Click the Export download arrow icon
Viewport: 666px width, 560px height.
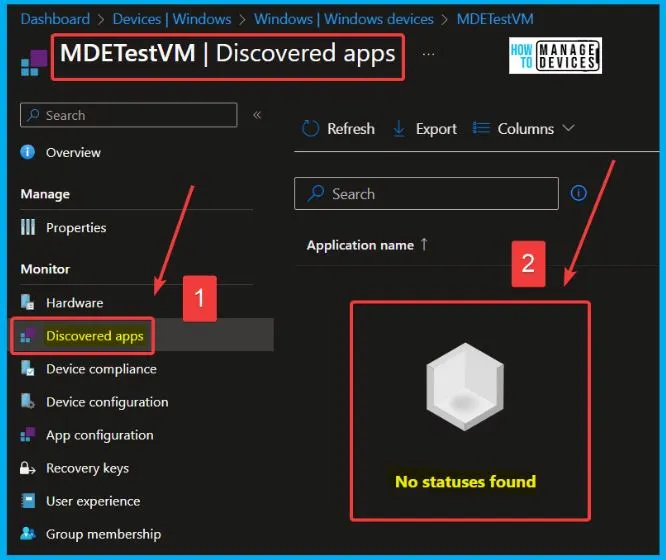(x=398, y=128)
